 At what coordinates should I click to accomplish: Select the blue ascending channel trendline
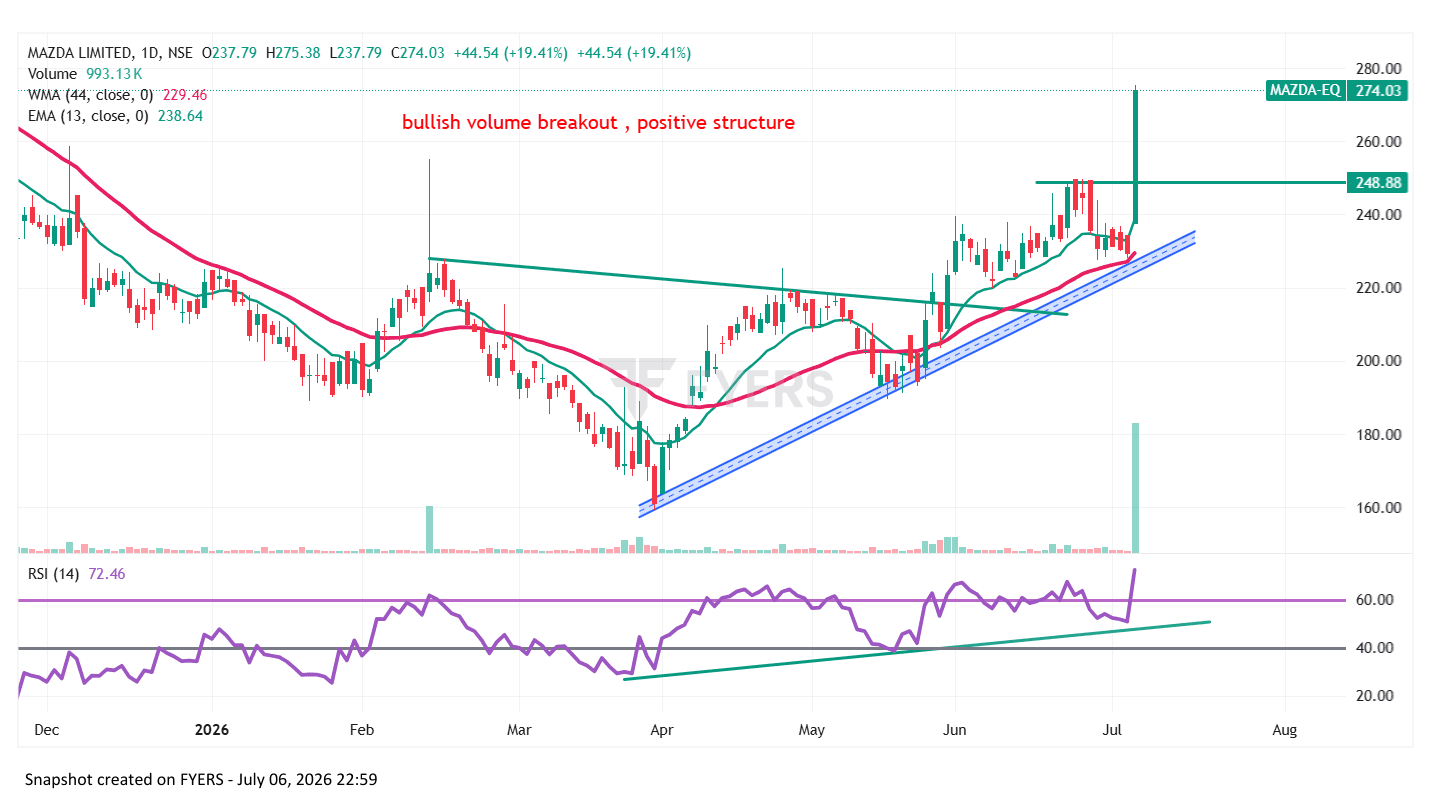(917, 375)
